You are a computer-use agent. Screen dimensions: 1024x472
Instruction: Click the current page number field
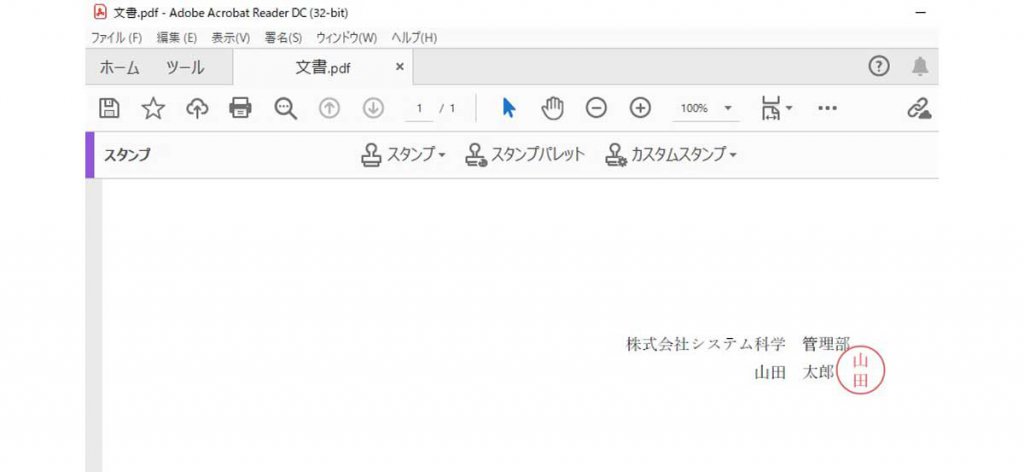419,108
